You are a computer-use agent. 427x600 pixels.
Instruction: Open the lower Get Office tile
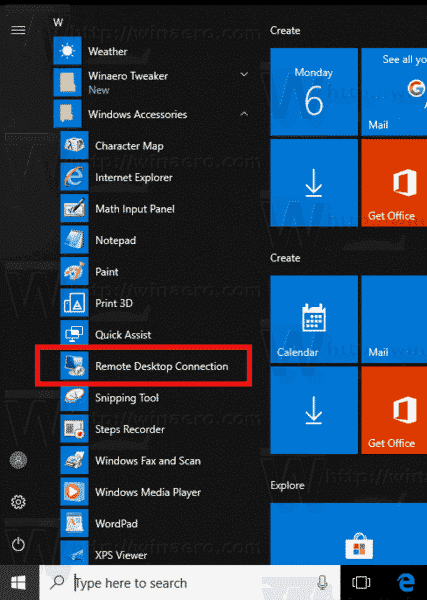click(x=394, y=410)
